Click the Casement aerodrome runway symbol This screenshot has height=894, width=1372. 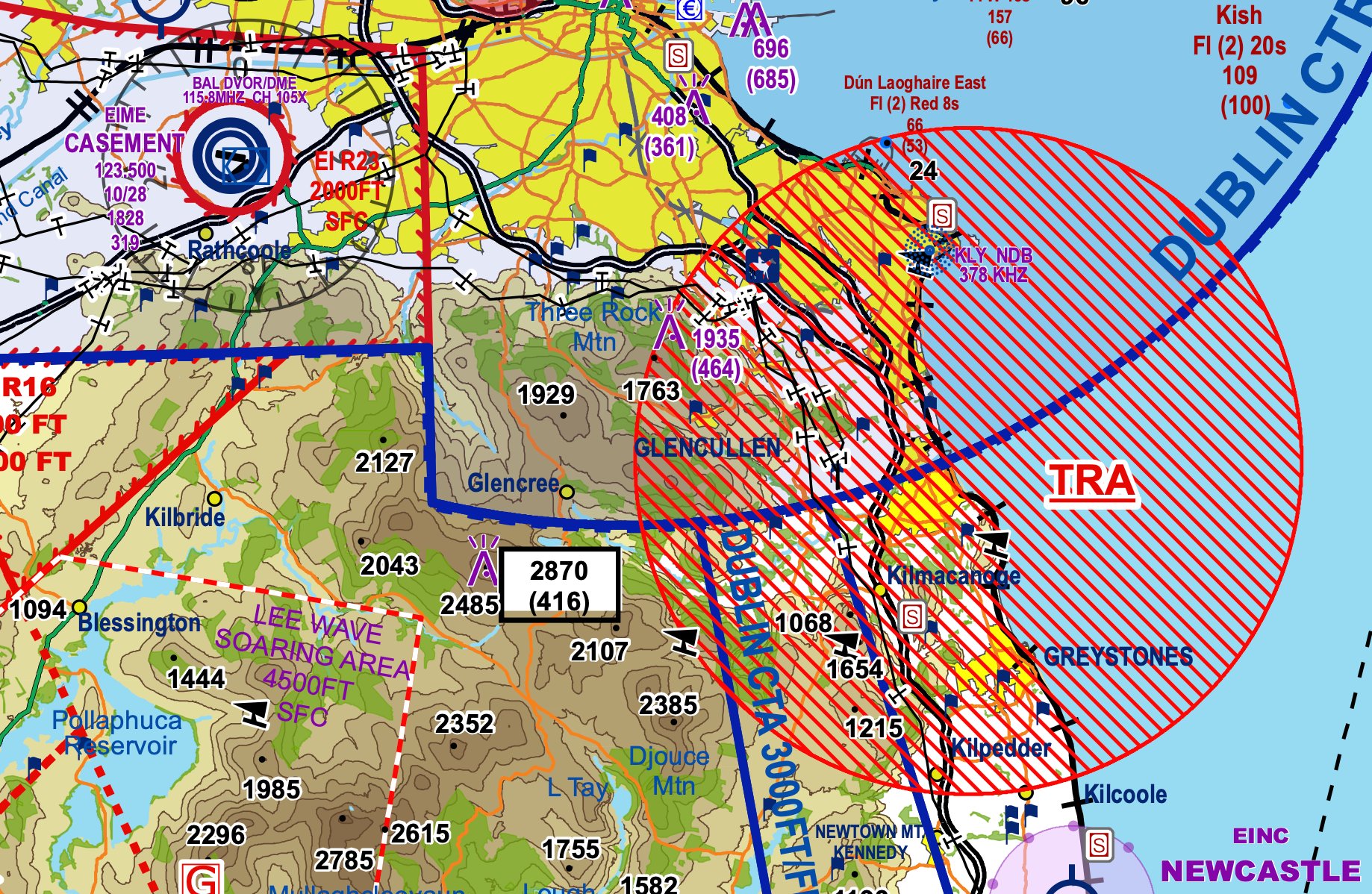(232, 156)
